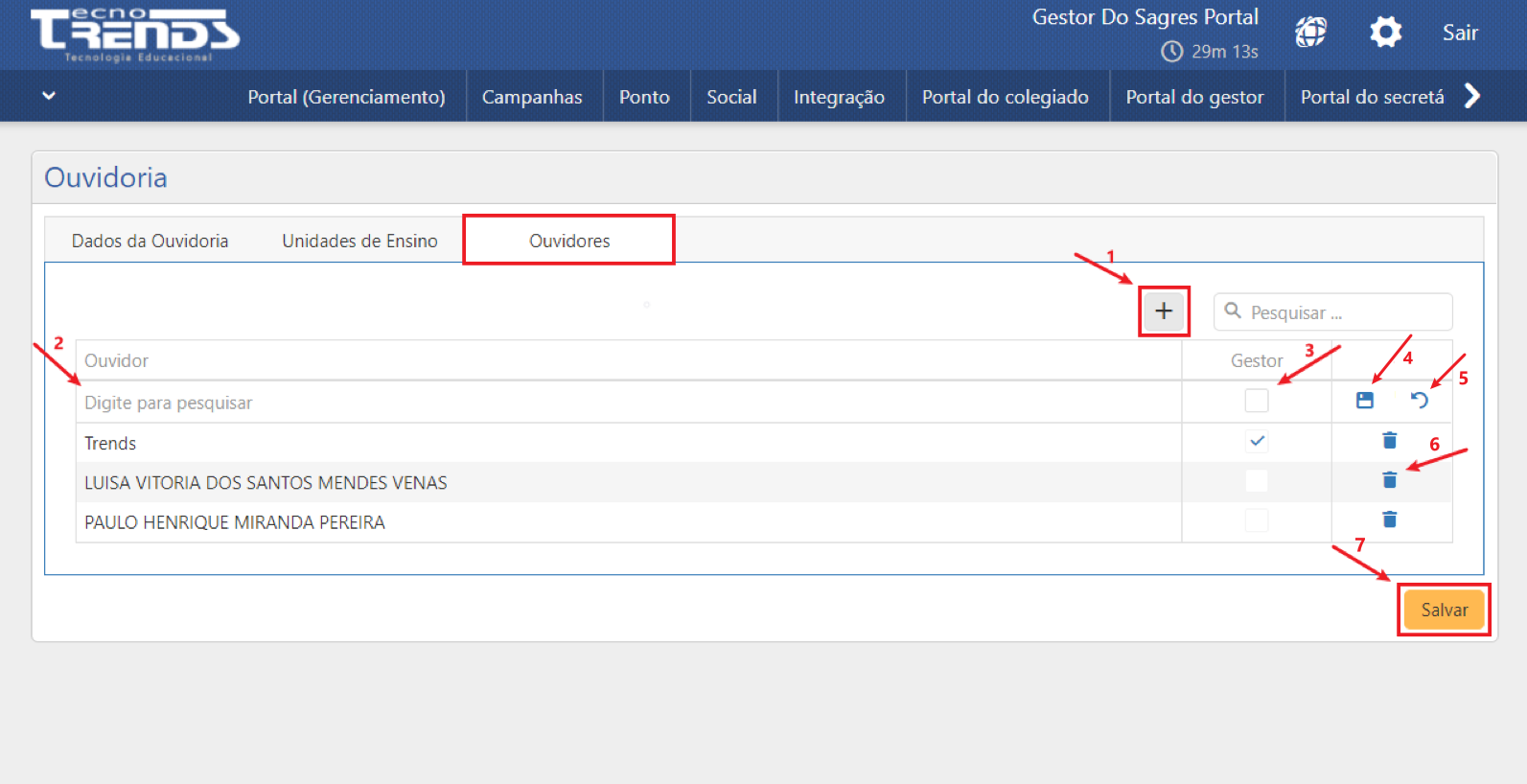Uncheck Gestor checkbox for Trends
1527x784 pixels.
pos(1256,442)
